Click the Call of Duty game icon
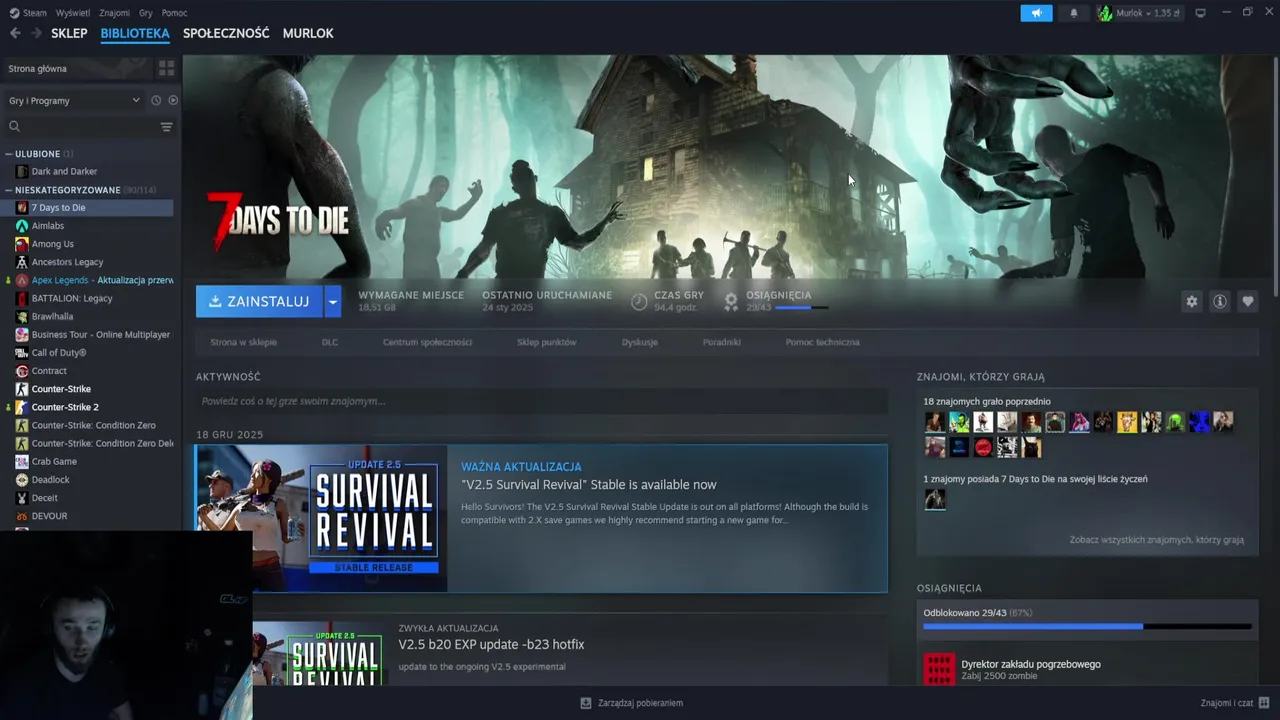 click(x=22, y=353)
